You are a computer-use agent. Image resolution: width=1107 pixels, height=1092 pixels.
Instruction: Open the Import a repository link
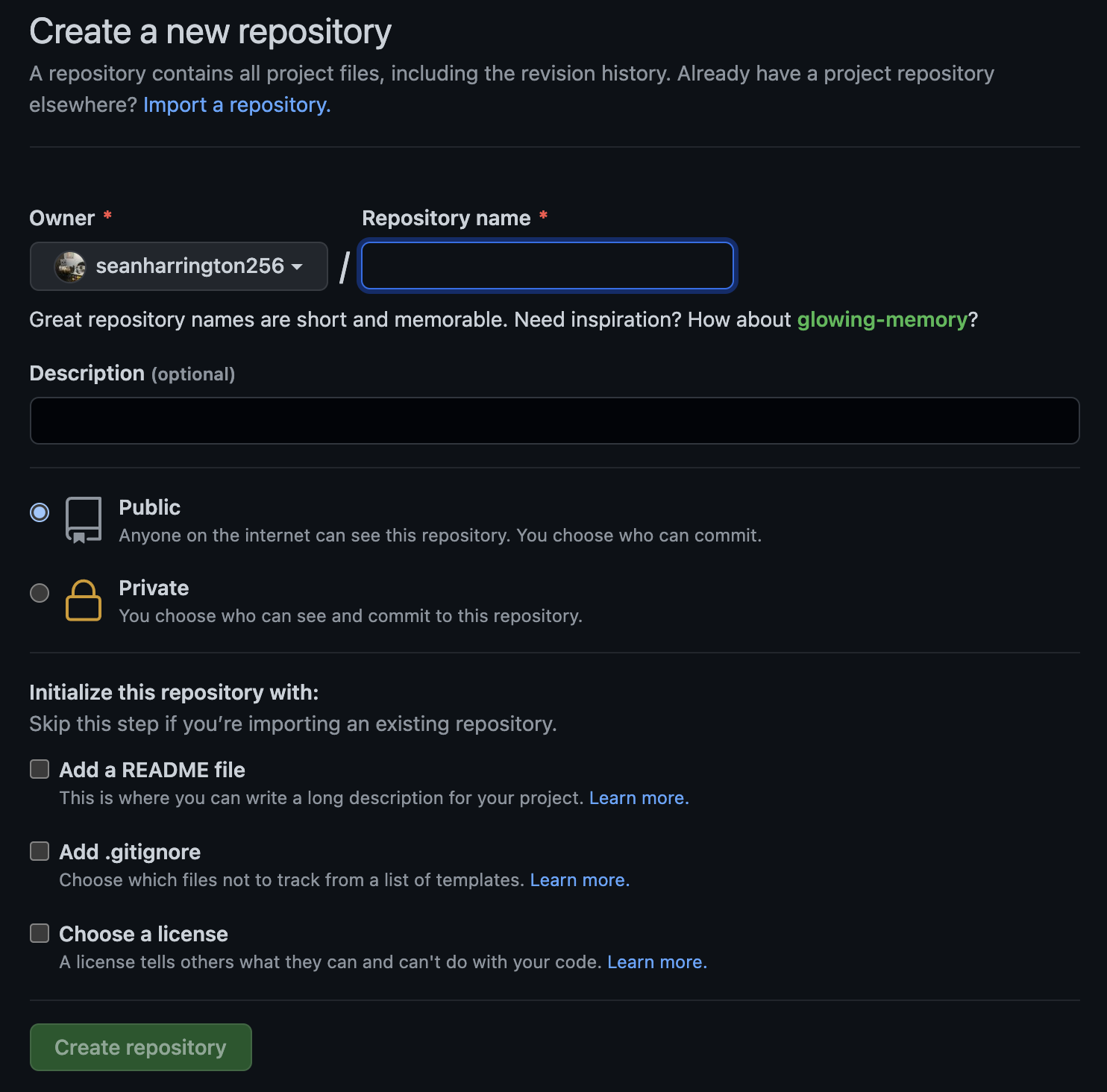(237, 104)
